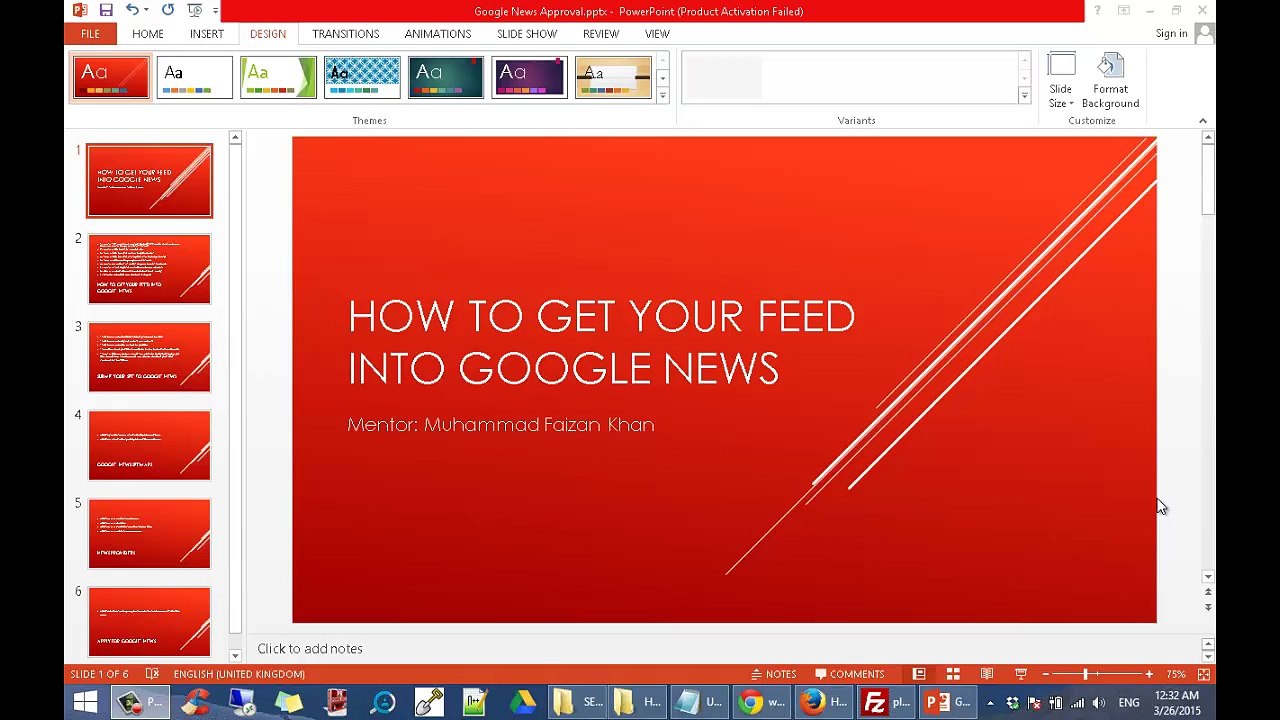Fit slide to current window
The width and height of the screenshot is (1280, 720).
1204,674
